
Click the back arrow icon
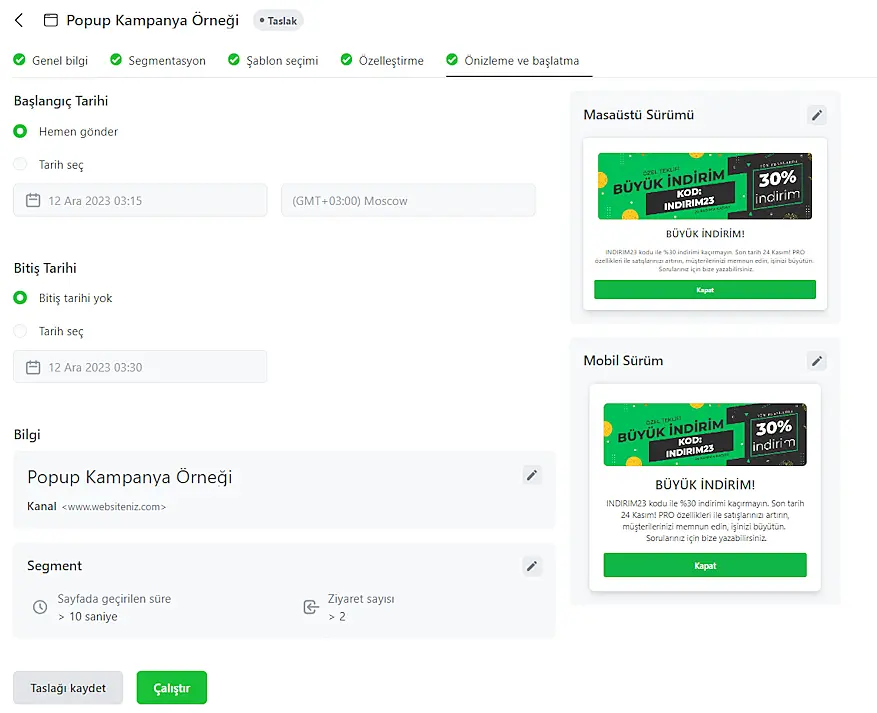[x=19, y=20]
